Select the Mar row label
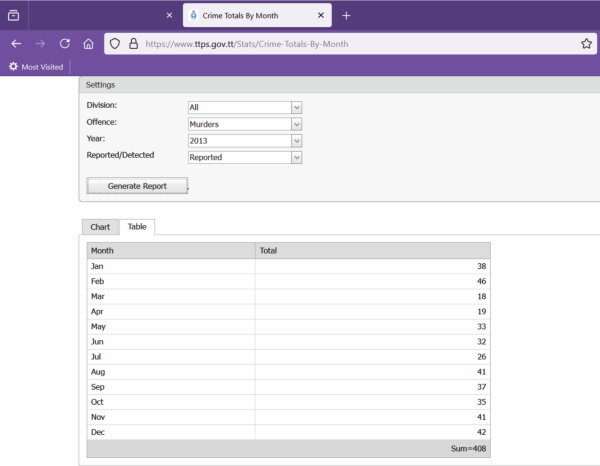The width and height of the screenshot is (600, 466). click(x=98, y=297)
